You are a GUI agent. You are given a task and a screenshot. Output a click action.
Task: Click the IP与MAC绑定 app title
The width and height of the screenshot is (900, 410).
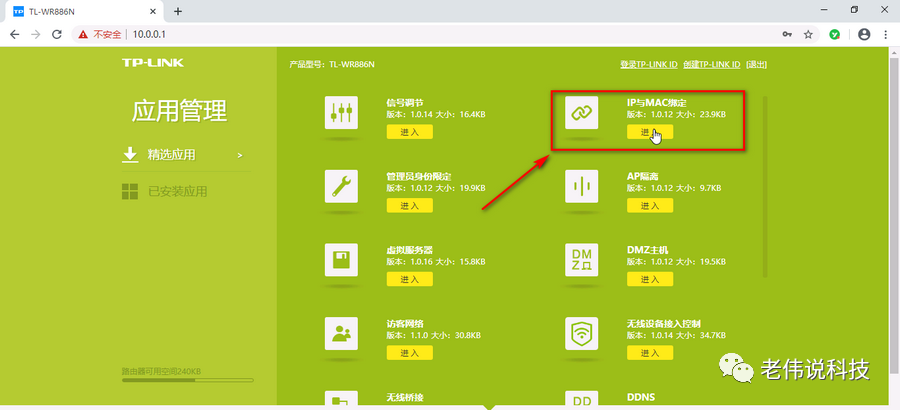point(657,103)
